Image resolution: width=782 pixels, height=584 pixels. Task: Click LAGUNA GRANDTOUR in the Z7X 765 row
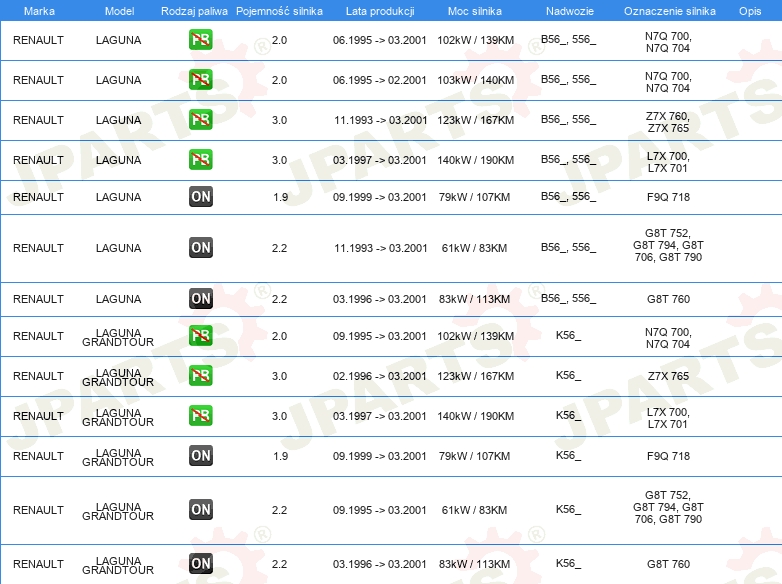(118, 378)
